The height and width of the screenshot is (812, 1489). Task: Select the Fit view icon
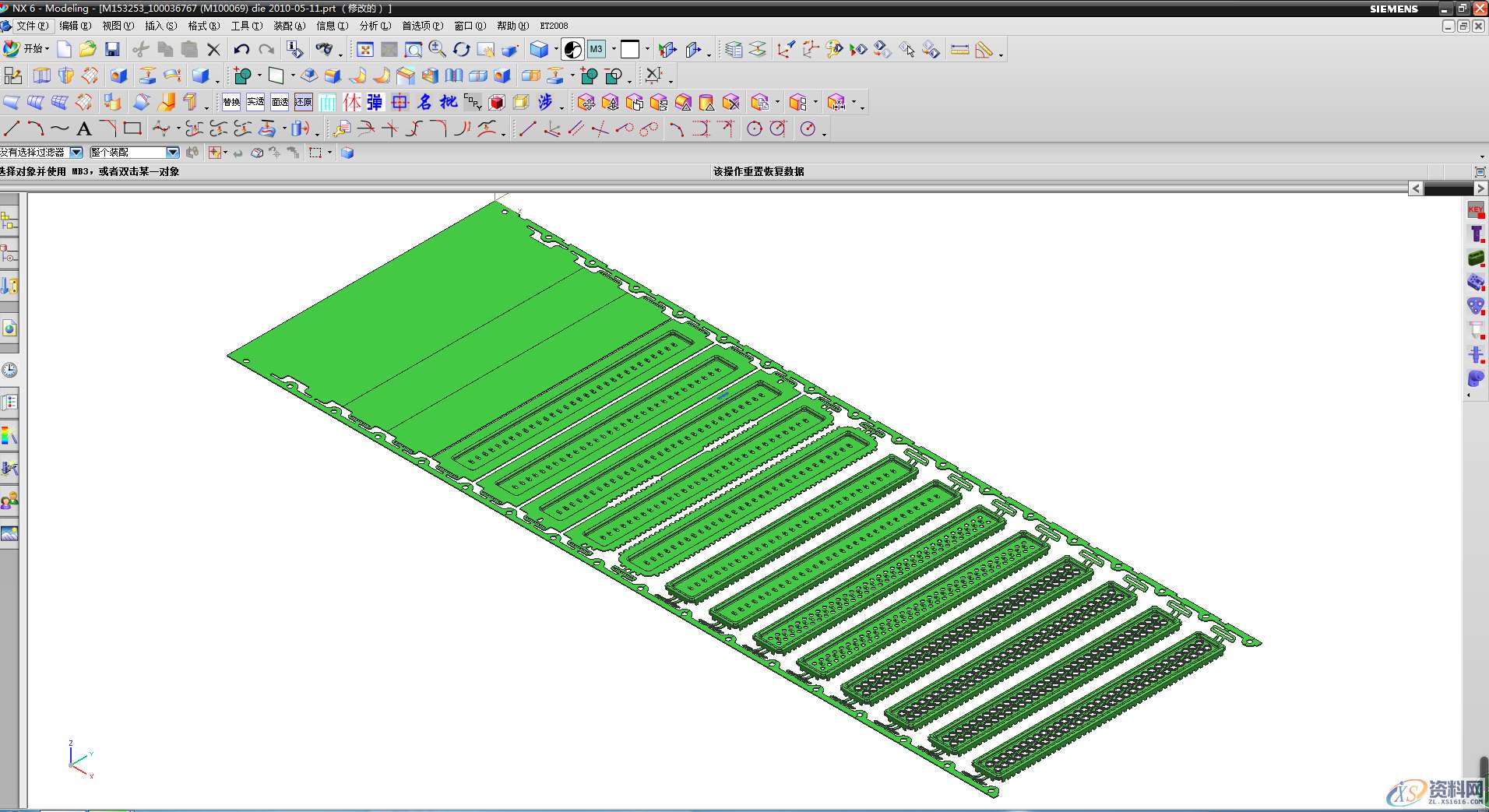click(x=364, y=50)
